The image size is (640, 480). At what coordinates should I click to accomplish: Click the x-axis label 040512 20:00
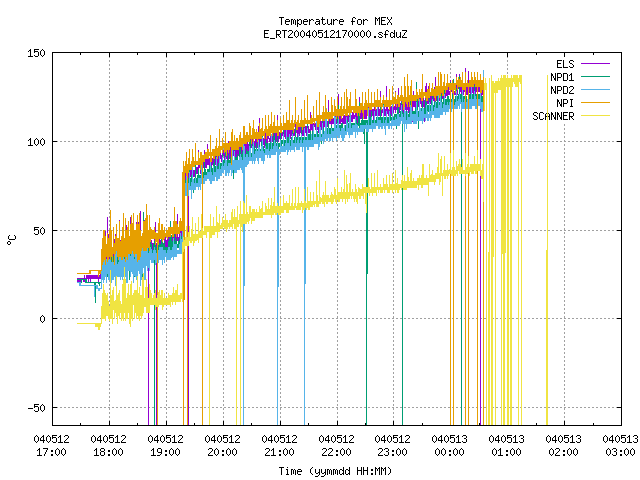[222, 445]
